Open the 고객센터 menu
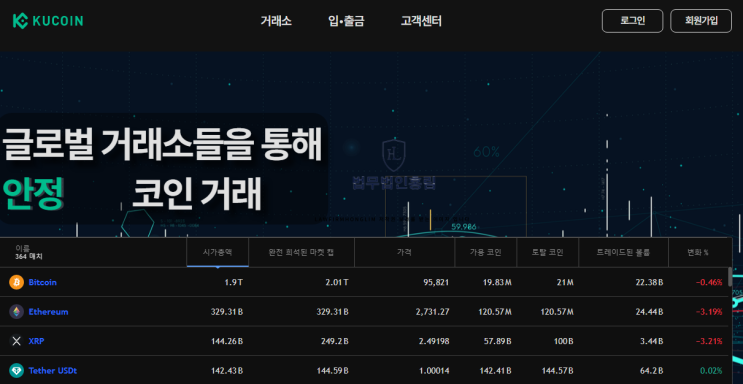The width and height of the screenshot is (743, 384). pos(421,21)
